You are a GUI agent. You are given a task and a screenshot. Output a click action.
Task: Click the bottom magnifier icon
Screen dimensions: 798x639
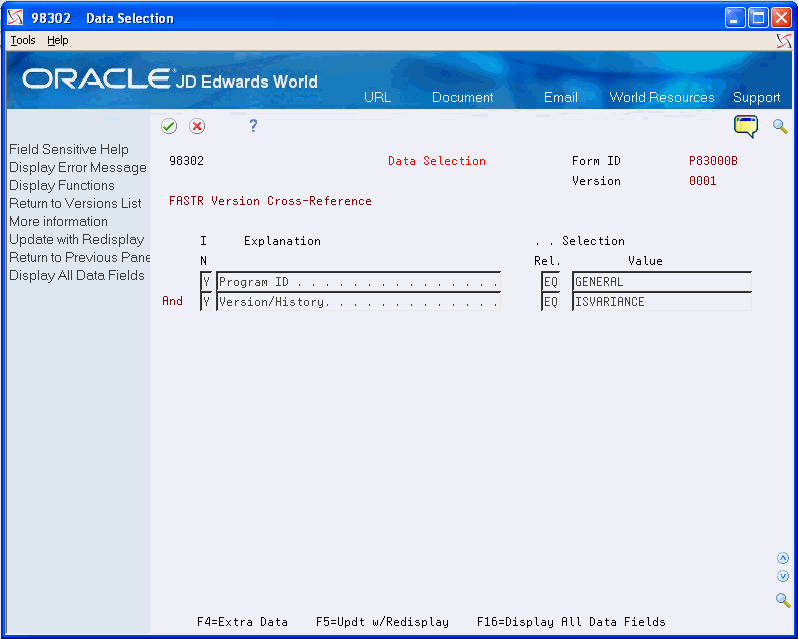tap(783, 599)
